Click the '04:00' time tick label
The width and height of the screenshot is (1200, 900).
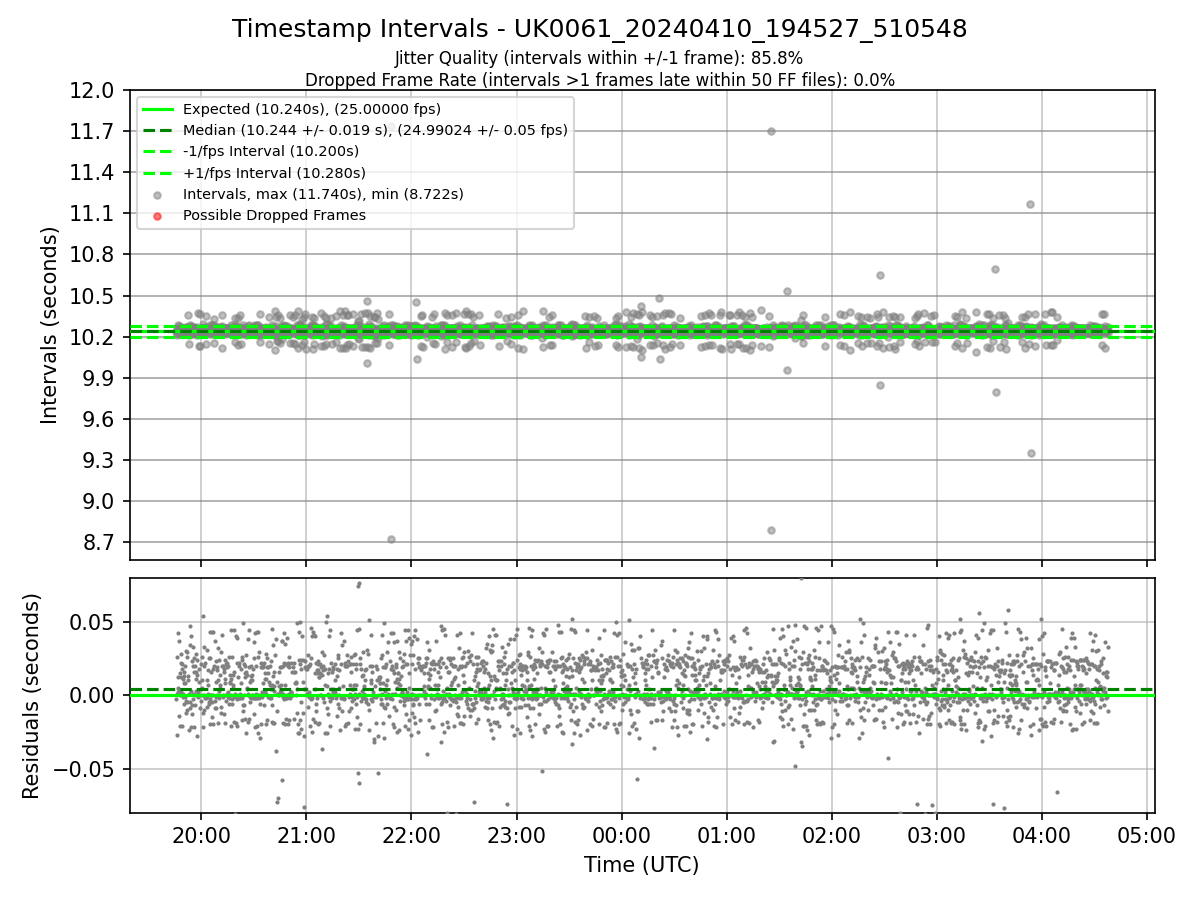(x=1042, y=835)
